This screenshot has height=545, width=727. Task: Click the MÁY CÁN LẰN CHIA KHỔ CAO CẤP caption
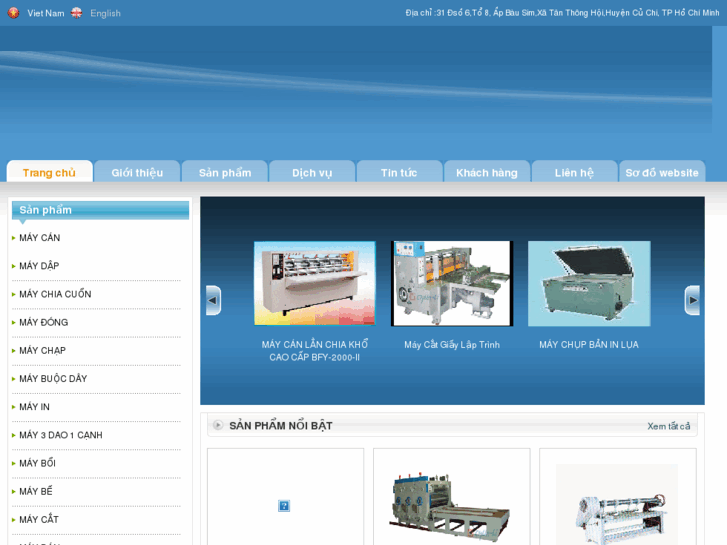315,351
